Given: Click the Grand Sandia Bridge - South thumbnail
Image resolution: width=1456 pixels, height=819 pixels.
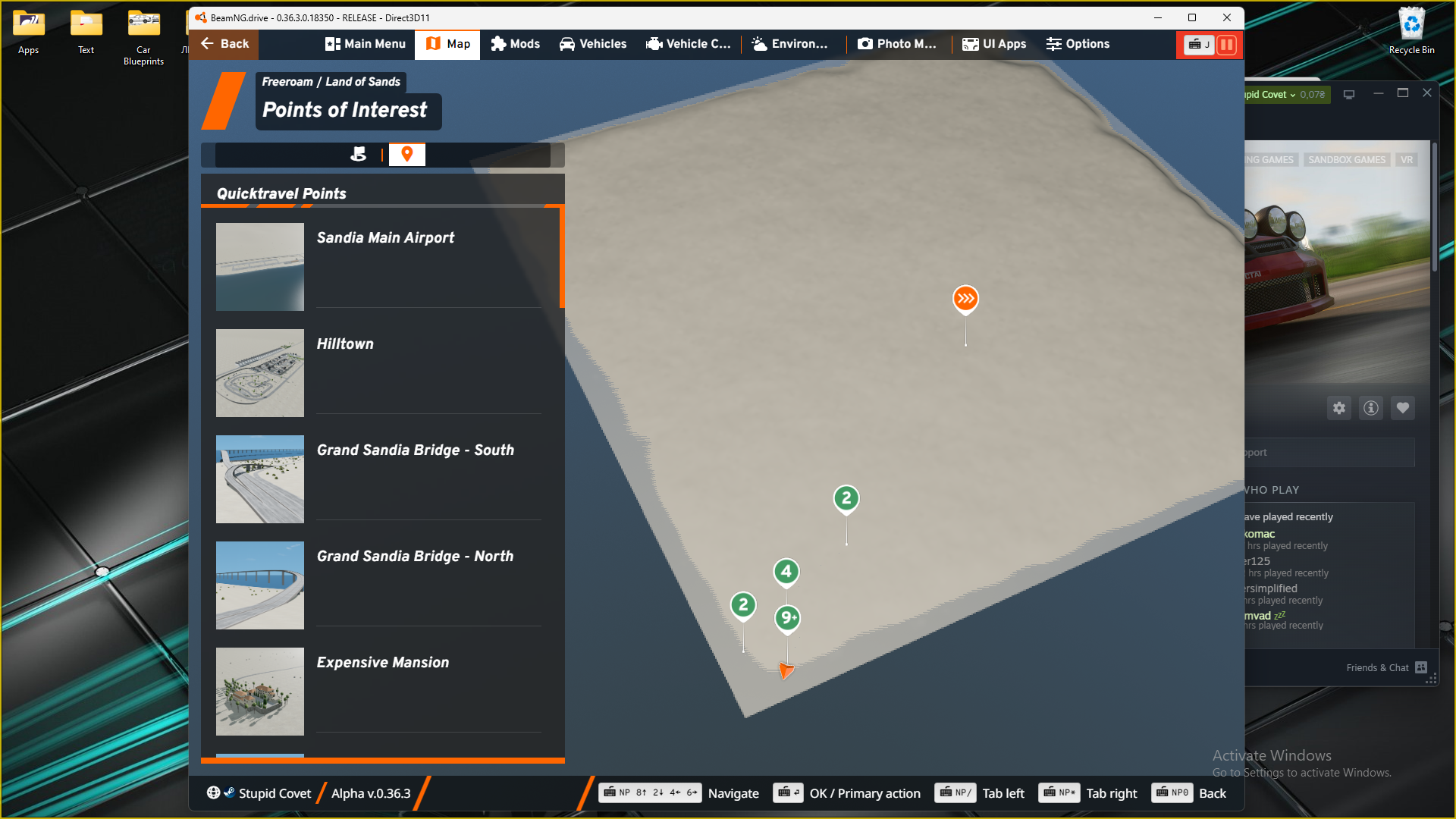Looking at the screenshot, I should 260,479.
